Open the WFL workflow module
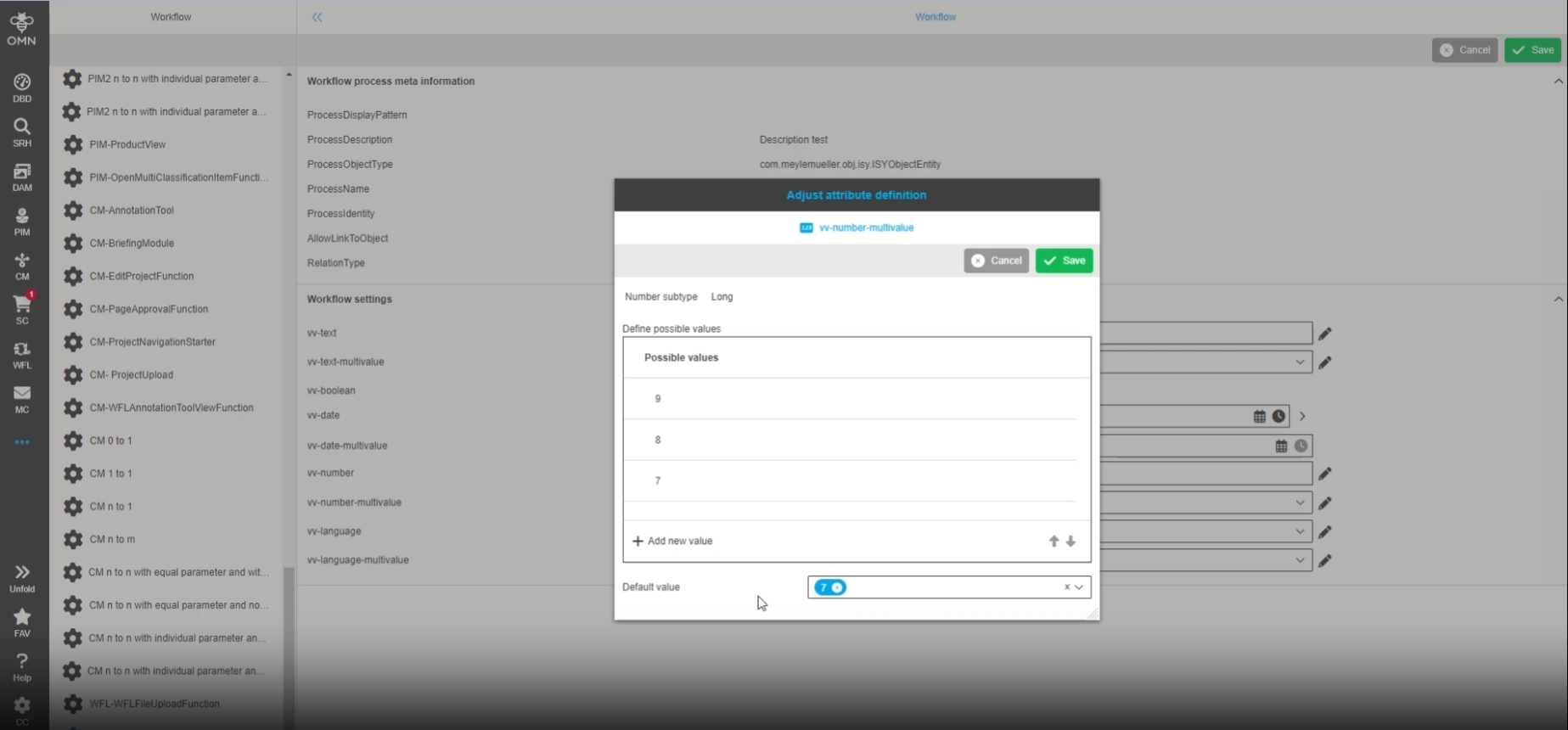This screenshot has width=1568, height=730. (x=22, y=355)
